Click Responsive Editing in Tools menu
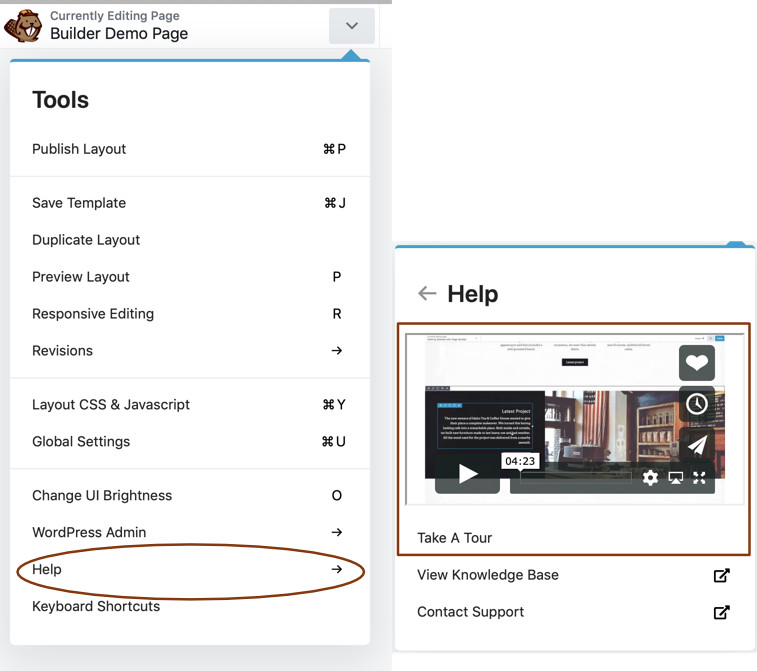This screenshot has height=671, width=757. pyautogui.click(x=93, y=314)
